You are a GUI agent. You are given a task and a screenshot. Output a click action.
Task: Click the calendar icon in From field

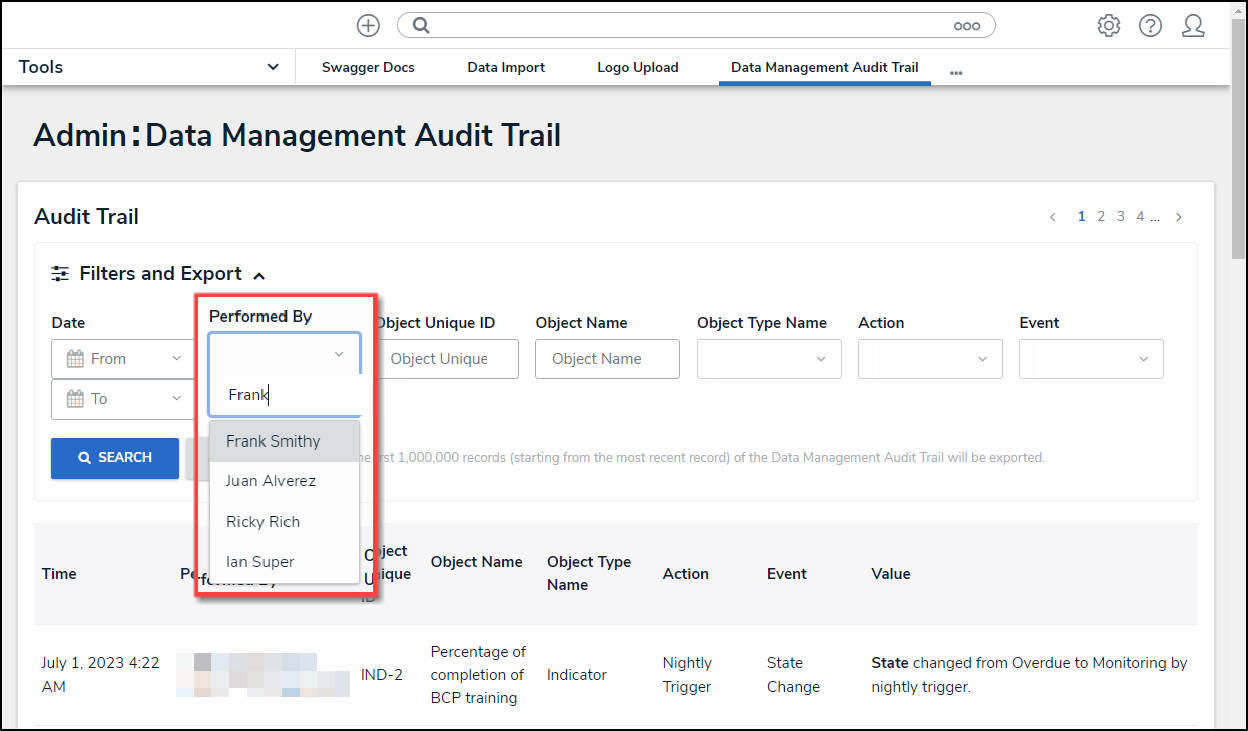pos(75,359)
